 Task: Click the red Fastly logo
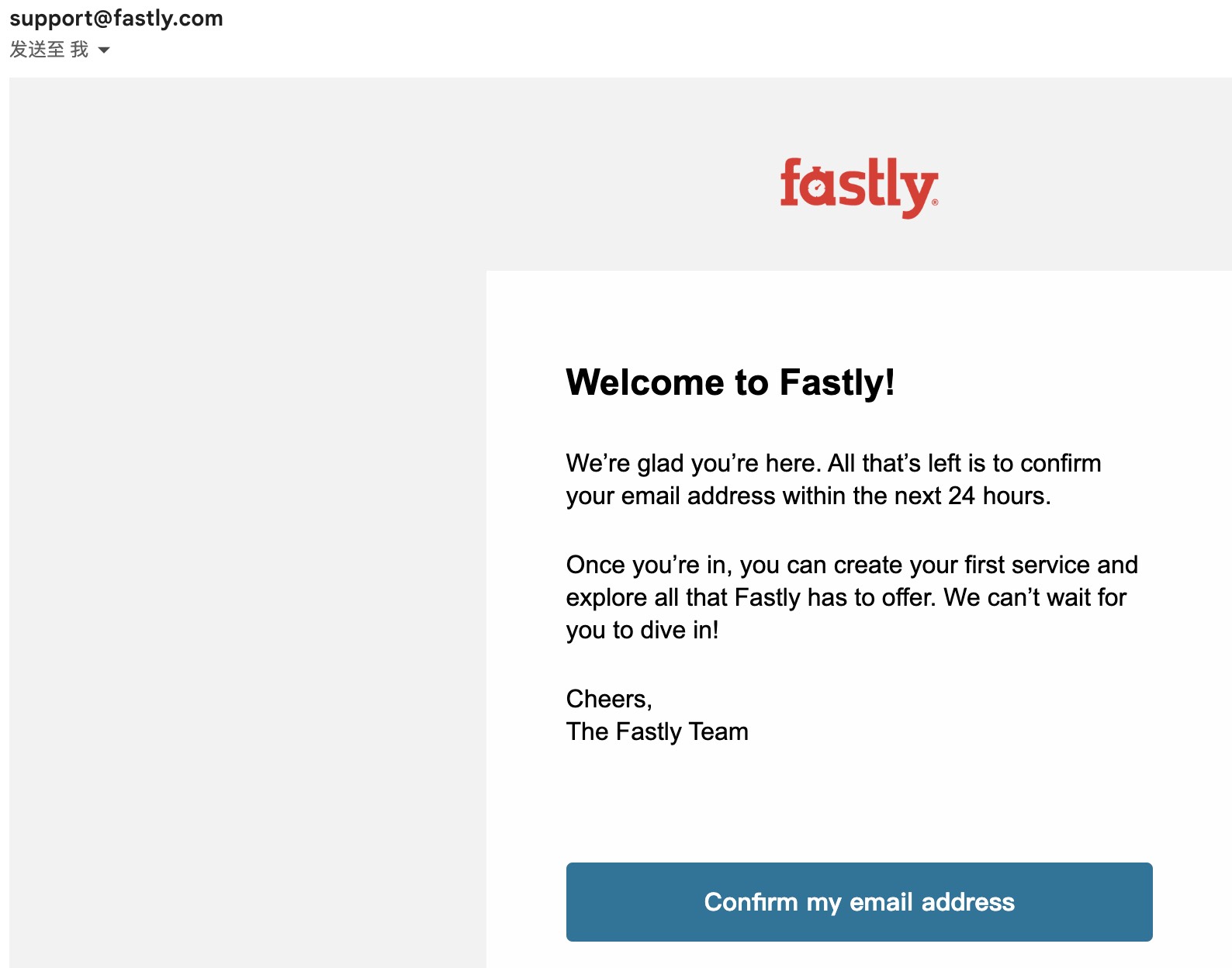859,187
